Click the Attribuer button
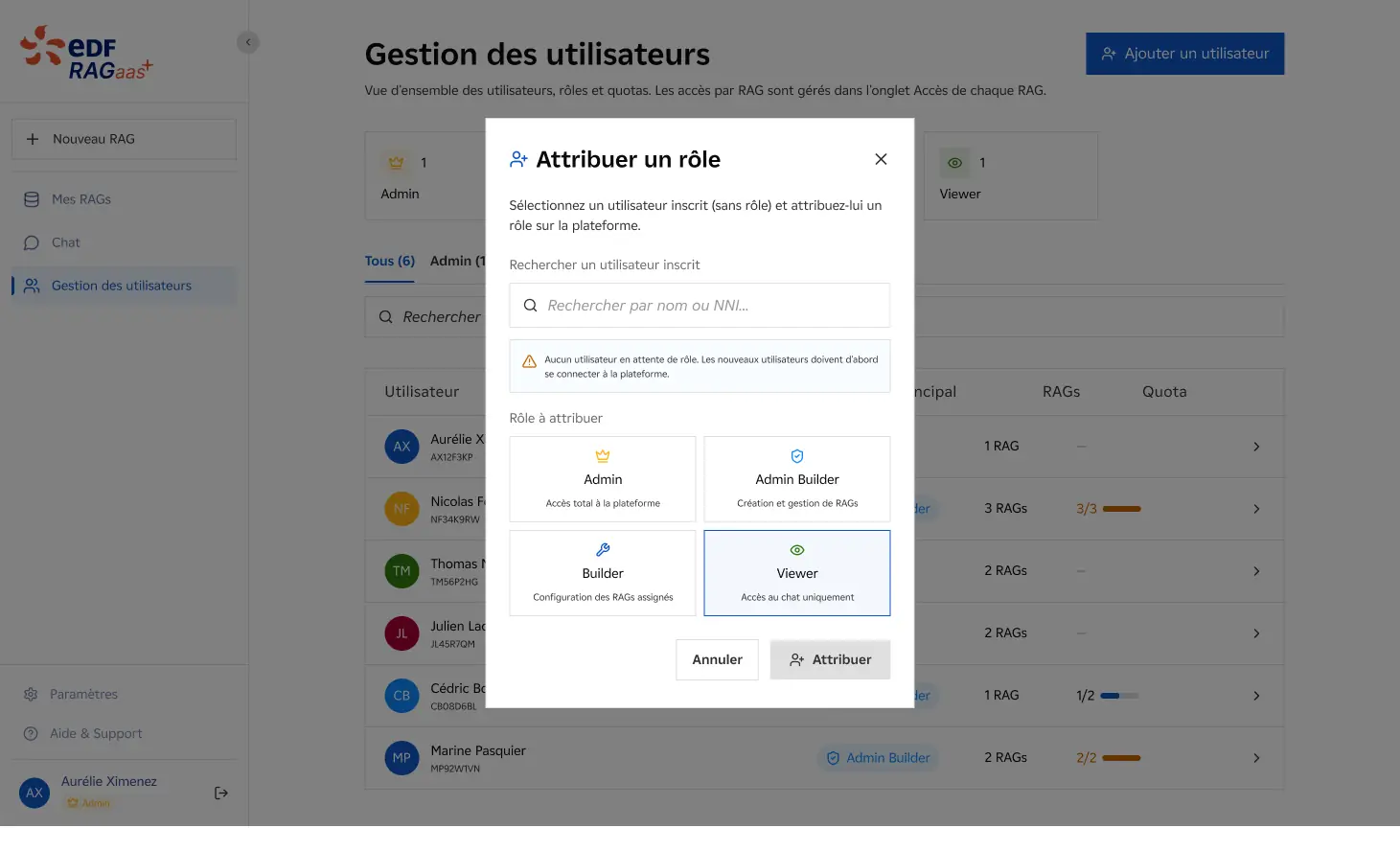1400x851 pixels. click(x=830, y=659)
